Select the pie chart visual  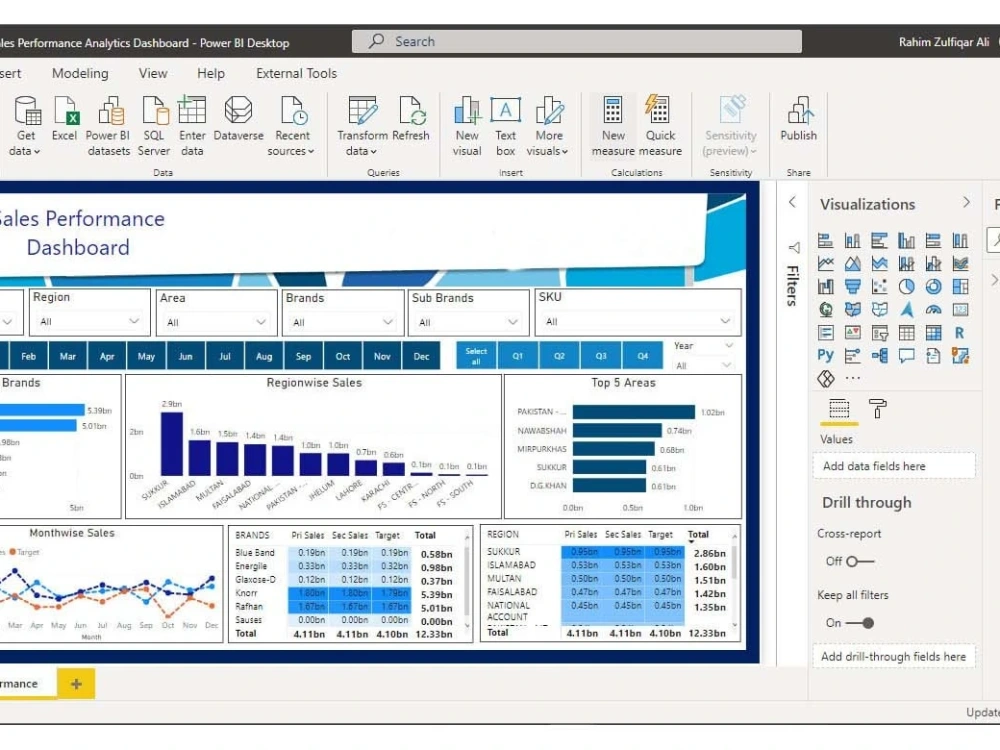(906, 286)
